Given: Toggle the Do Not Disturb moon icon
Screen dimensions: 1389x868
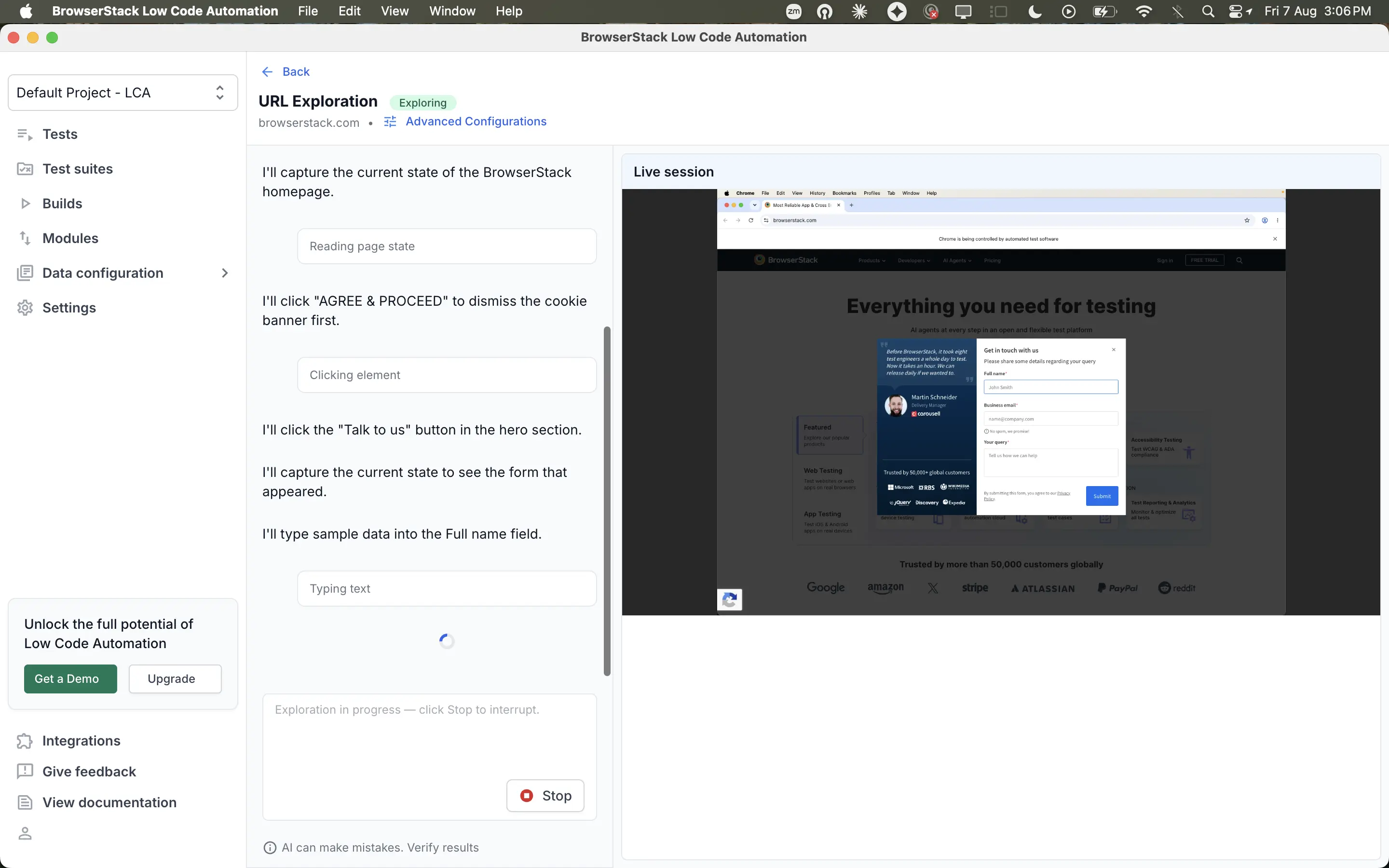Looking at the screenshot, I should tap(1035, 12).
